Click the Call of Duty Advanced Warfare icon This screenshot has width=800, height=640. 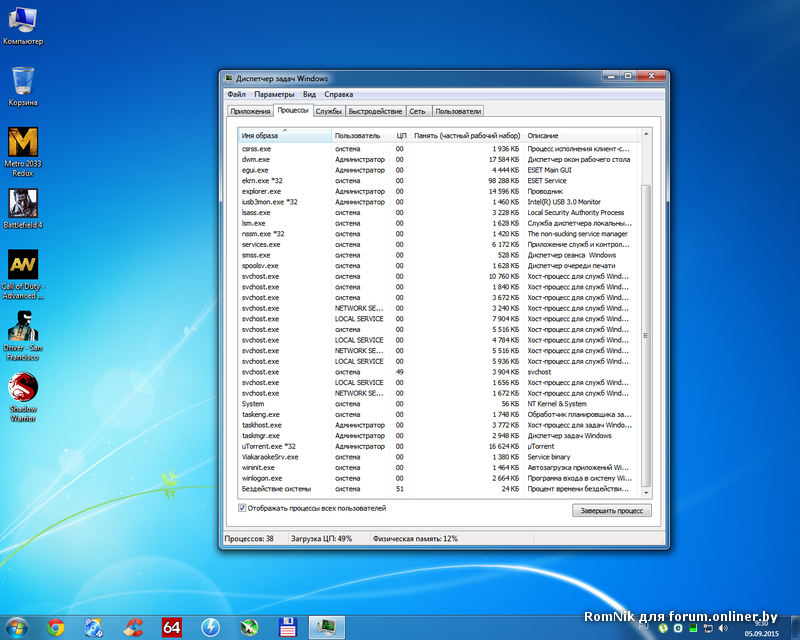[x=22, y=266]
